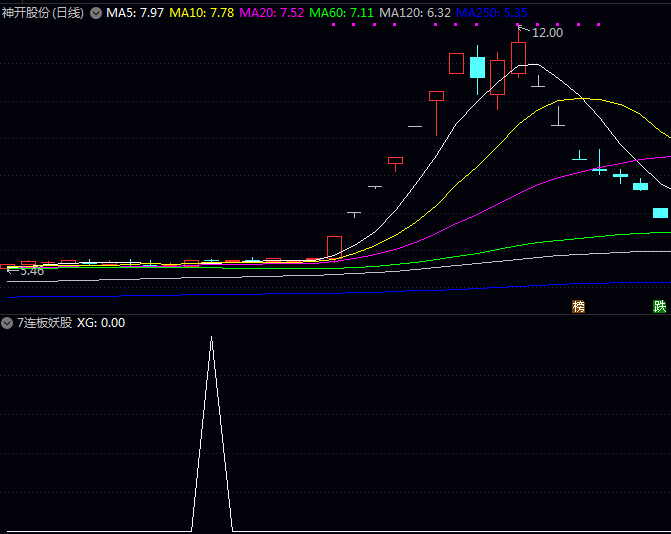Click the MA5: 7.97 label
Viewport: 671px width, 534px height.
click(x=135, y=13)
